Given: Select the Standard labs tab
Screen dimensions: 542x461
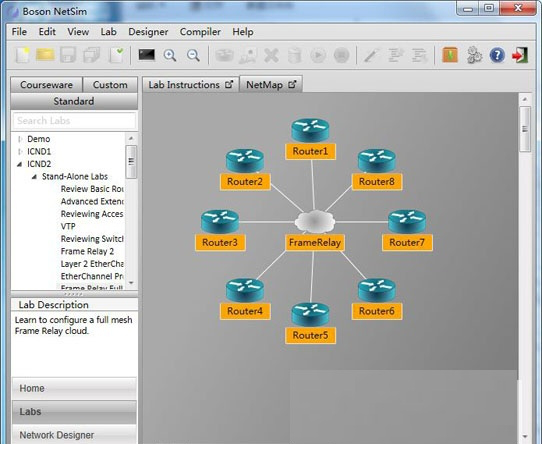Looking at the screenshot, I should 74,101.
